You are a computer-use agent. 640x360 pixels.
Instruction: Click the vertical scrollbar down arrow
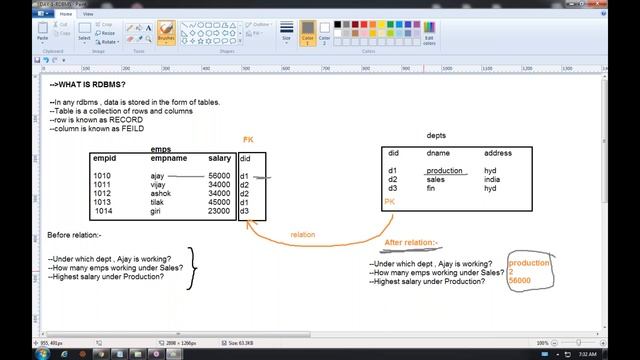point(604,328)
